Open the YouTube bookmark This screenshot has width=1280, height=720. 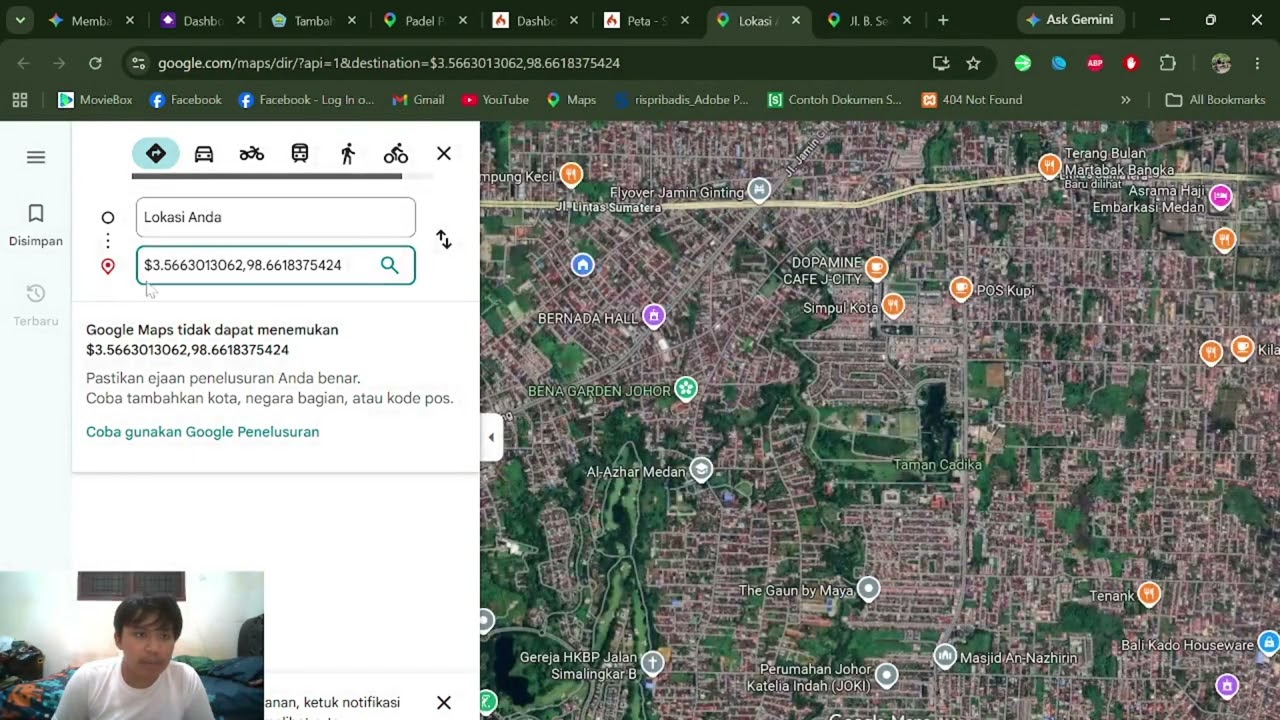tap(495, 100)
